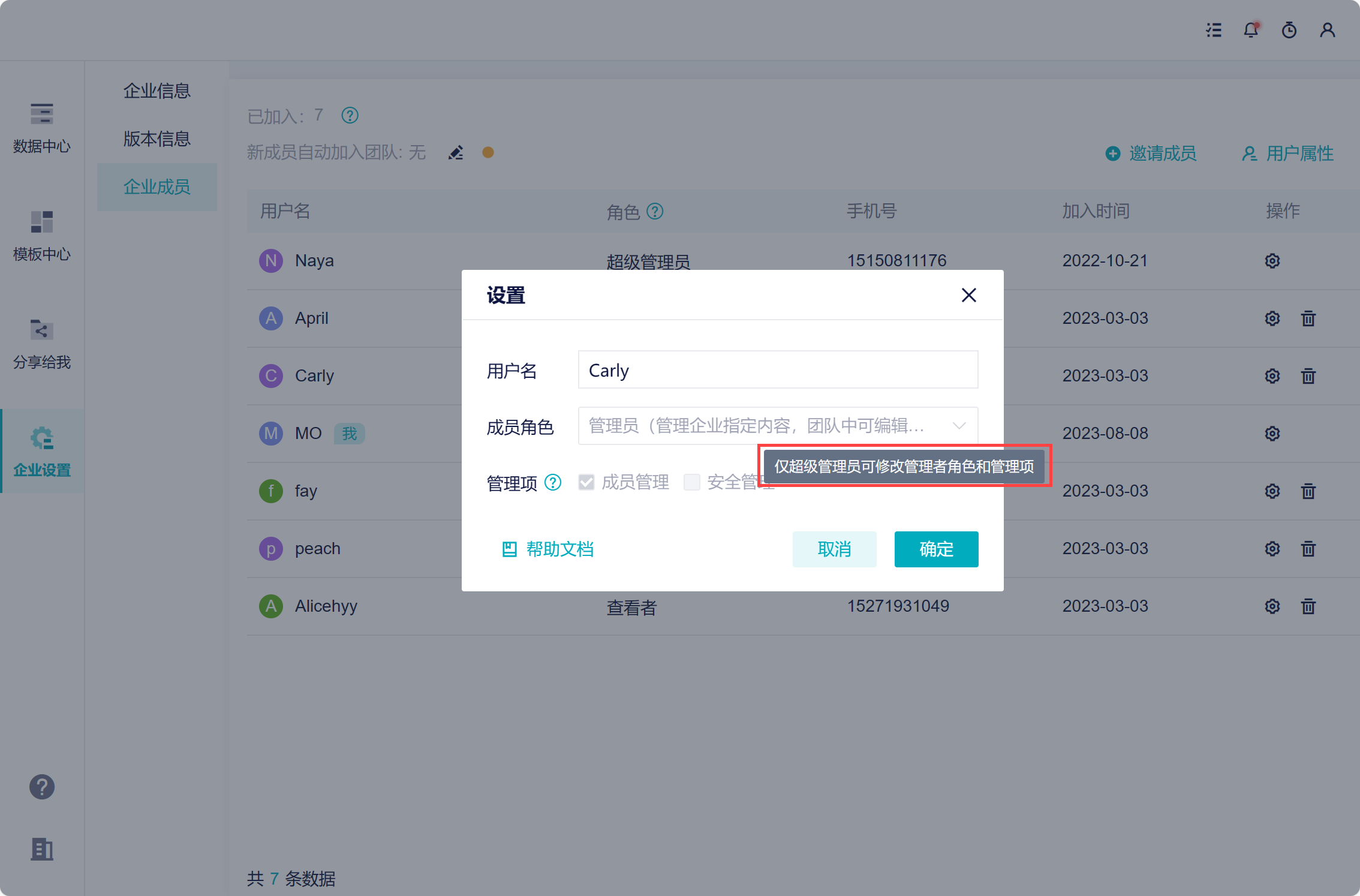This screenshot has height=896, width=1360.
Task: Expand the 成员角色 dropdown
Action: click(x=778, y=426)
